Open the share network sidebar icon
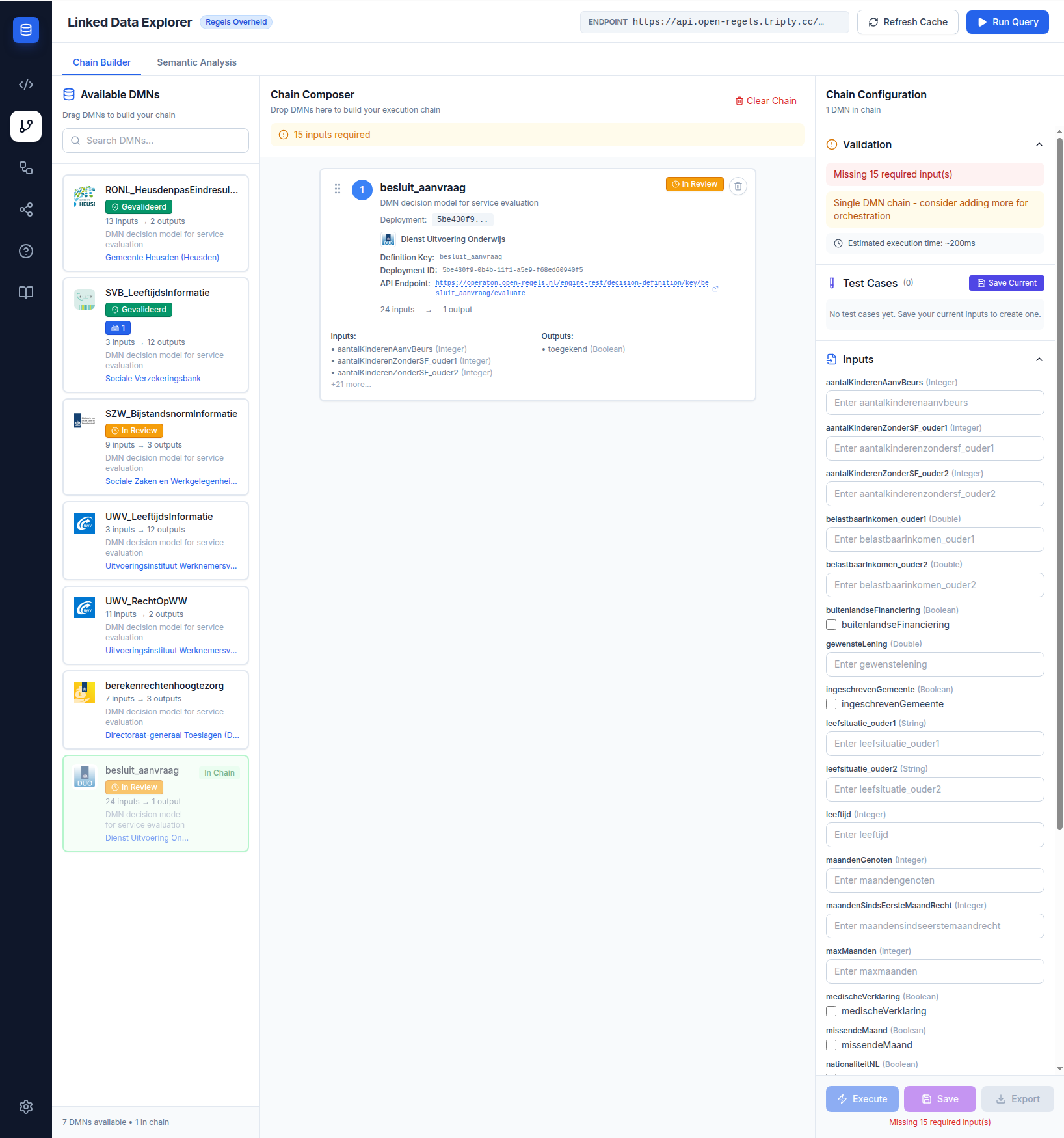Viewport: 1064px width, 1138px height. [26, 210]
